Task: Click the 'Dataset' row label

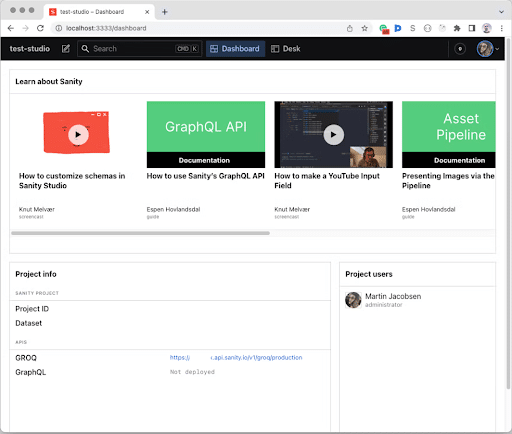Action: pyautogui.click(x=29, y=323)
